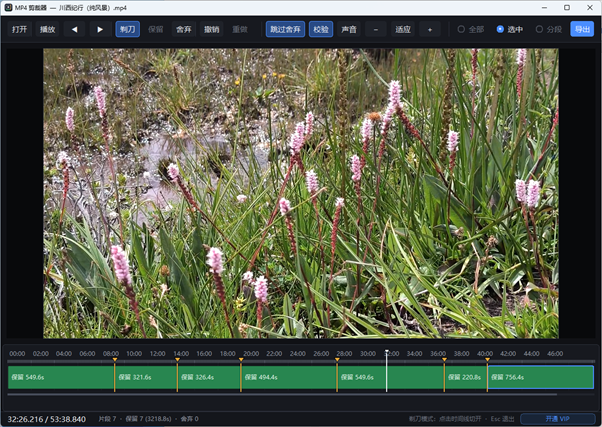Open a video with 打开 button
This screenshot has width=602, height=427.
[x=20, y=29]
